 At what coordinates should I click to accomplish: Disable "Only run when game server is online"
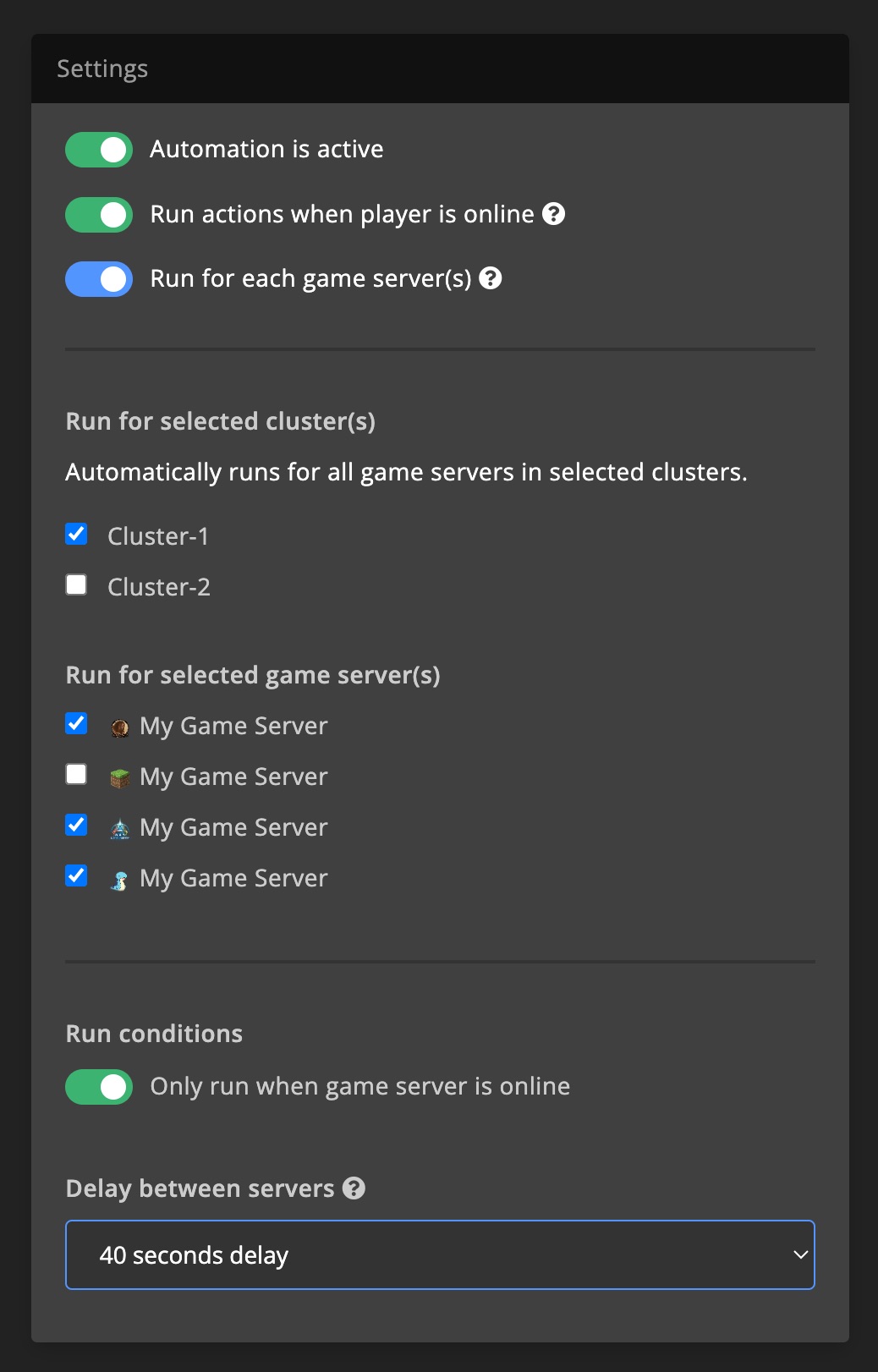coord(98,1086)
